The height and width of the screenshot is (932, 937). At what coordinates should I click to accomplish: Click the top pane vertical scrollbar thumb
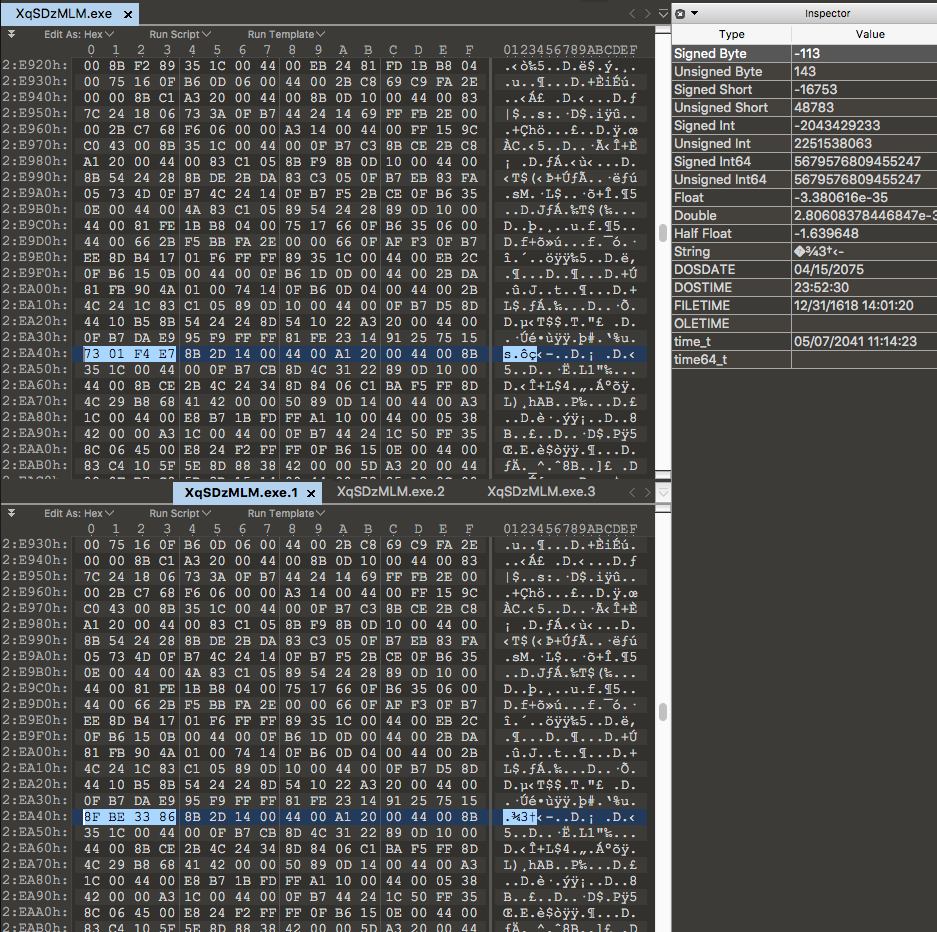pos(661,233)
